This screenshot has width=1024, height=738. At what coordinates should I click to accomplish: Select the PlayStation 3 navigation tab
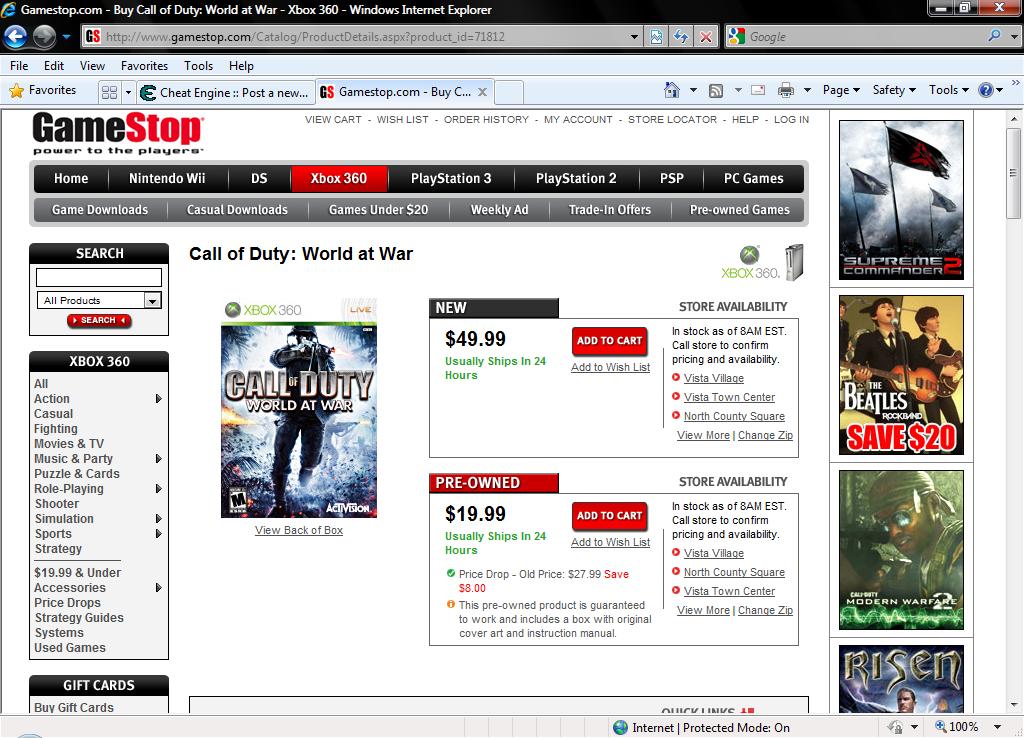[x=451, y=178]
